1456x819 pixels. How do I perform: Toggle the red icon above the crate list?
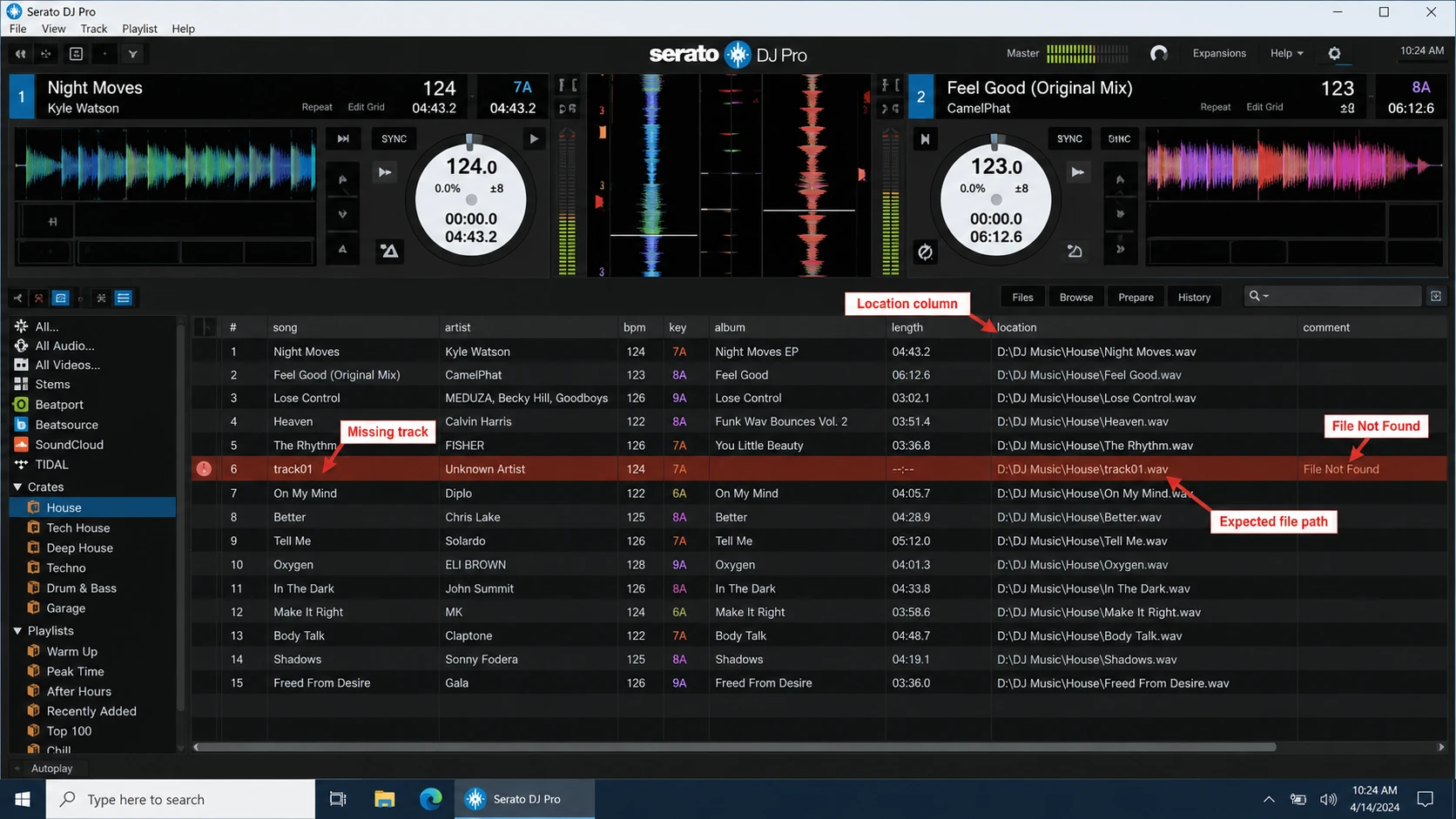point(38,299)
